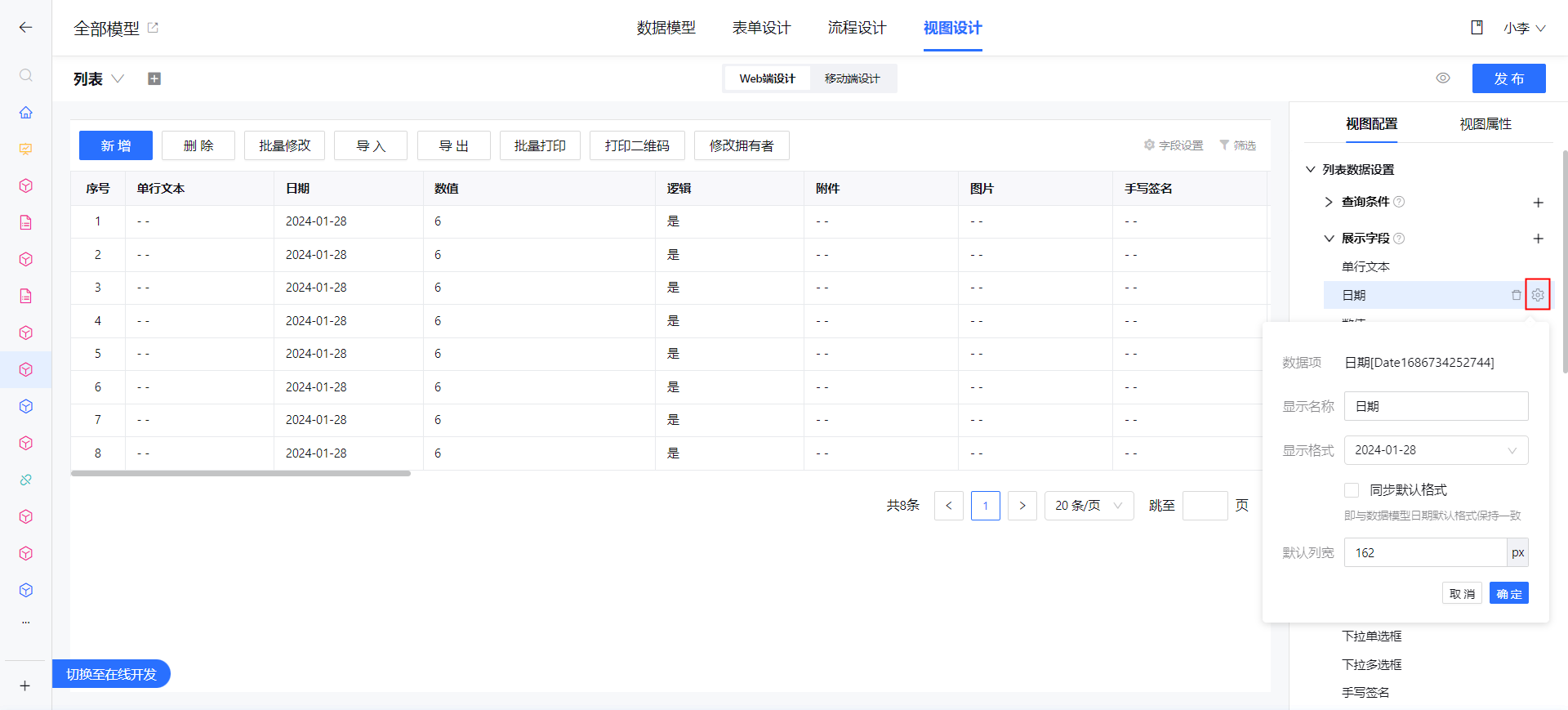
Task: Switch to 流程设计 tab
Action: click(857, 28)
